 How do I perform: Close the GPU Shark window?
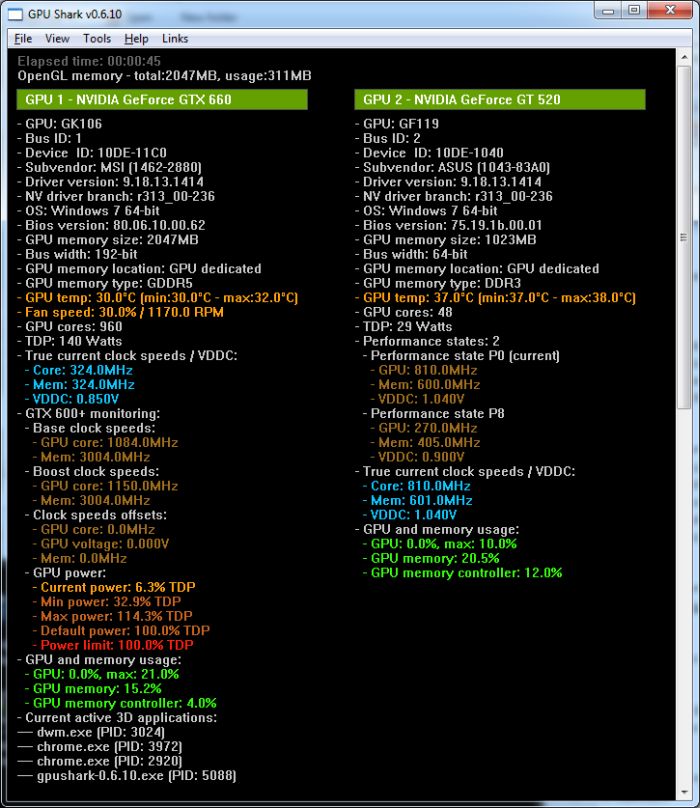click(670, 10)
